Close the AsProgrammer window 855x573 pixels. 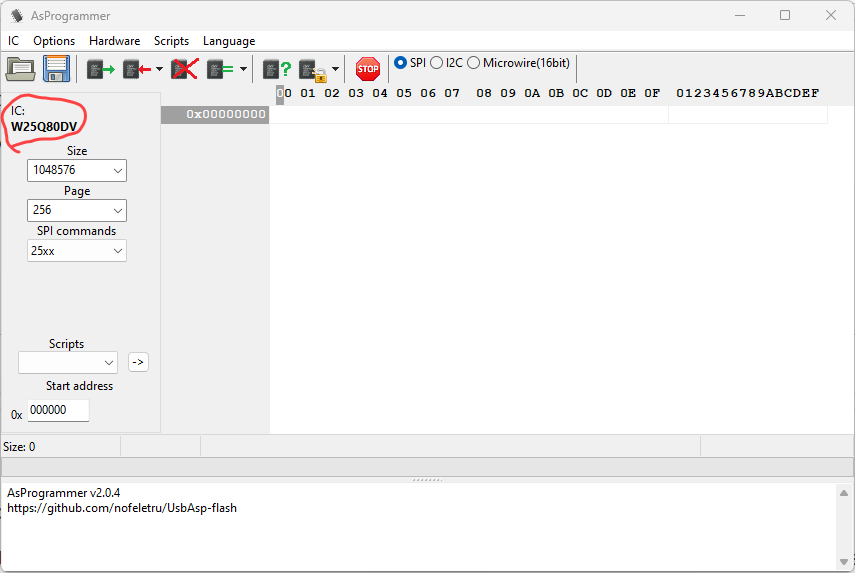pyautogui.click(x=830, y=15)
